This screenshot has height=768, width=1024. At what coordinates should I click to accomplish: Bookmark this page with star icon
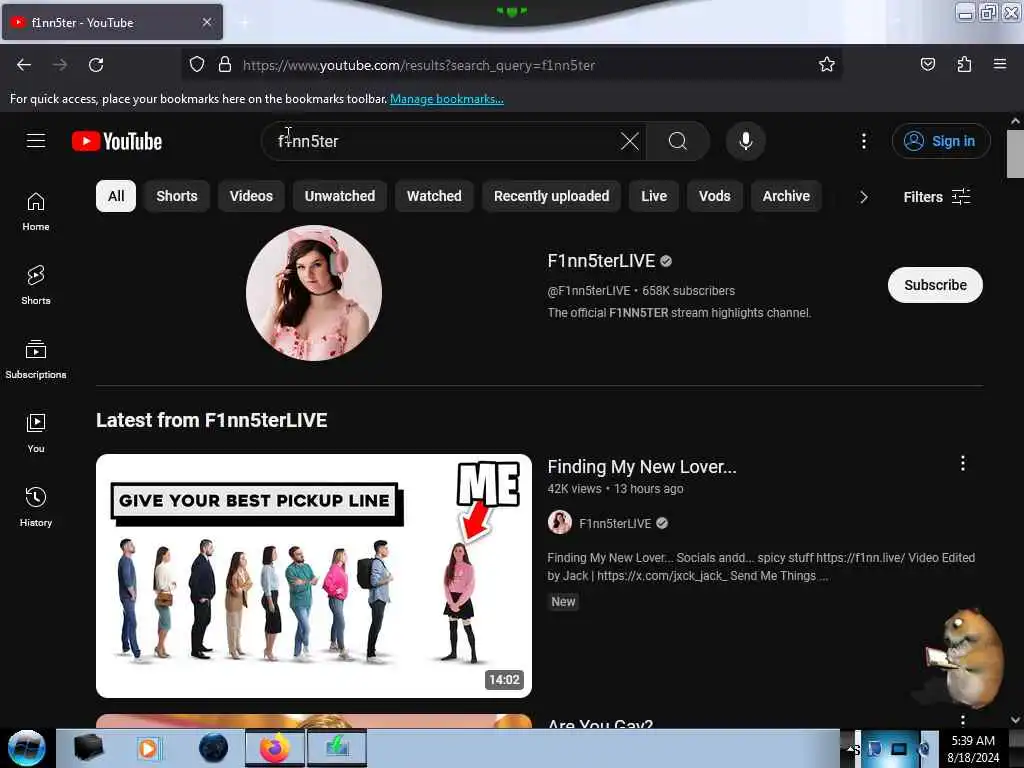(827, 64)
